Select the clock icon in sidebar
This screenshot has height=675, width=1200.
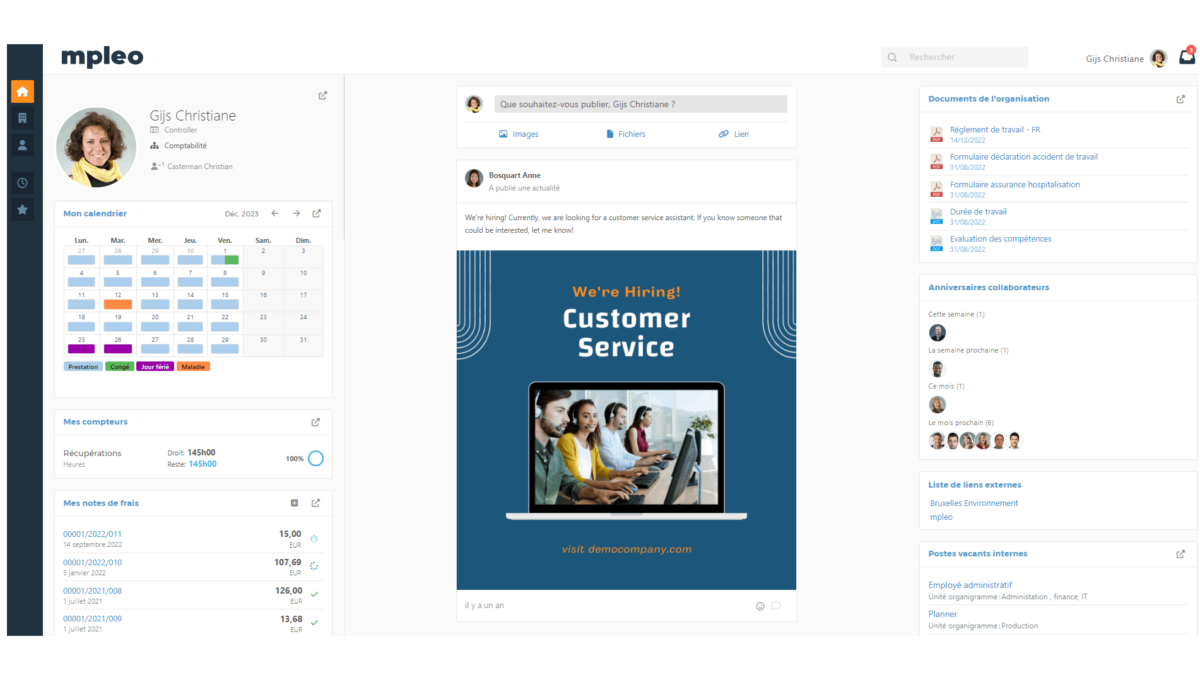click(22, 183)
